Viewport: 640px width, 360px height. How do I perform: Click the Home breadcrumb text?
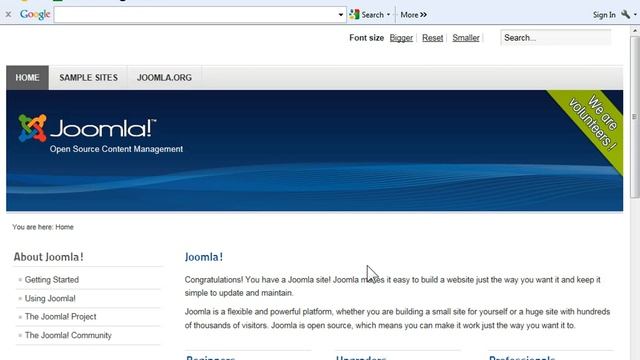pos(64,227)
